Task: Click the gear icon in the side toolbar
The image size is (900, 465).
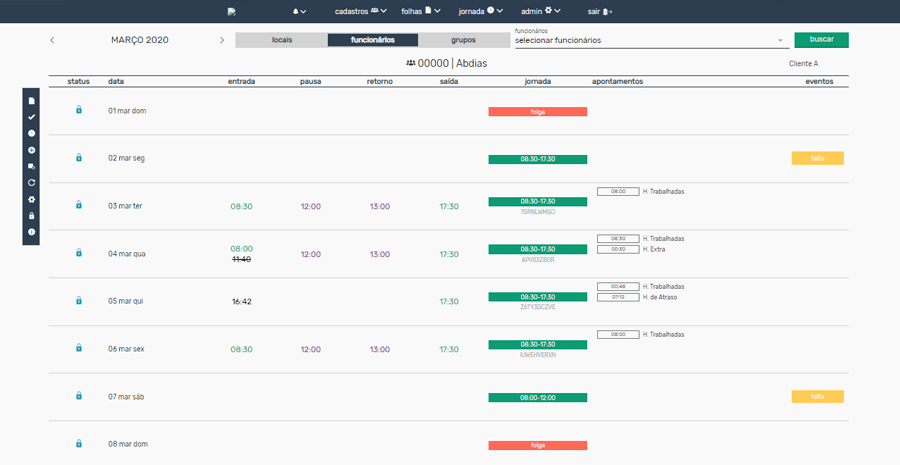Action: coord(32,199)
